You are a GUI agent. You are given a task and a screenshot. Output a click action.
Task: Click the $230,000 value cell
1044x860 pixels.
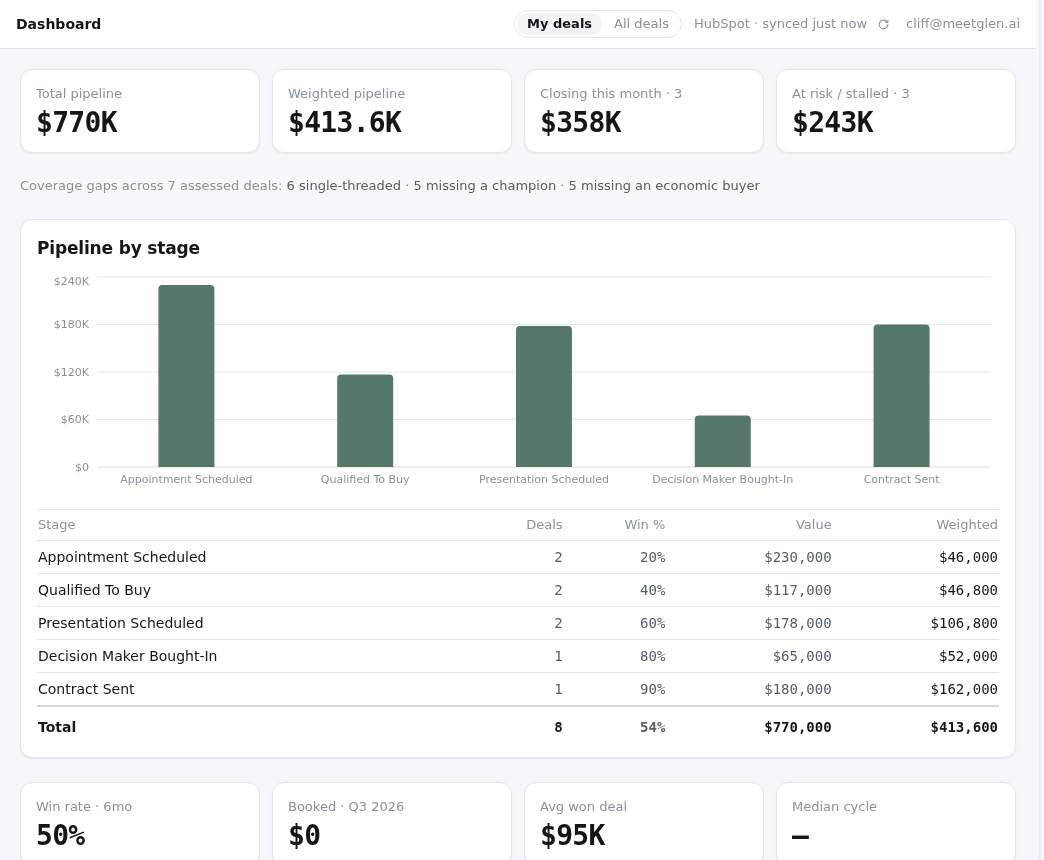tap(798, 557)
